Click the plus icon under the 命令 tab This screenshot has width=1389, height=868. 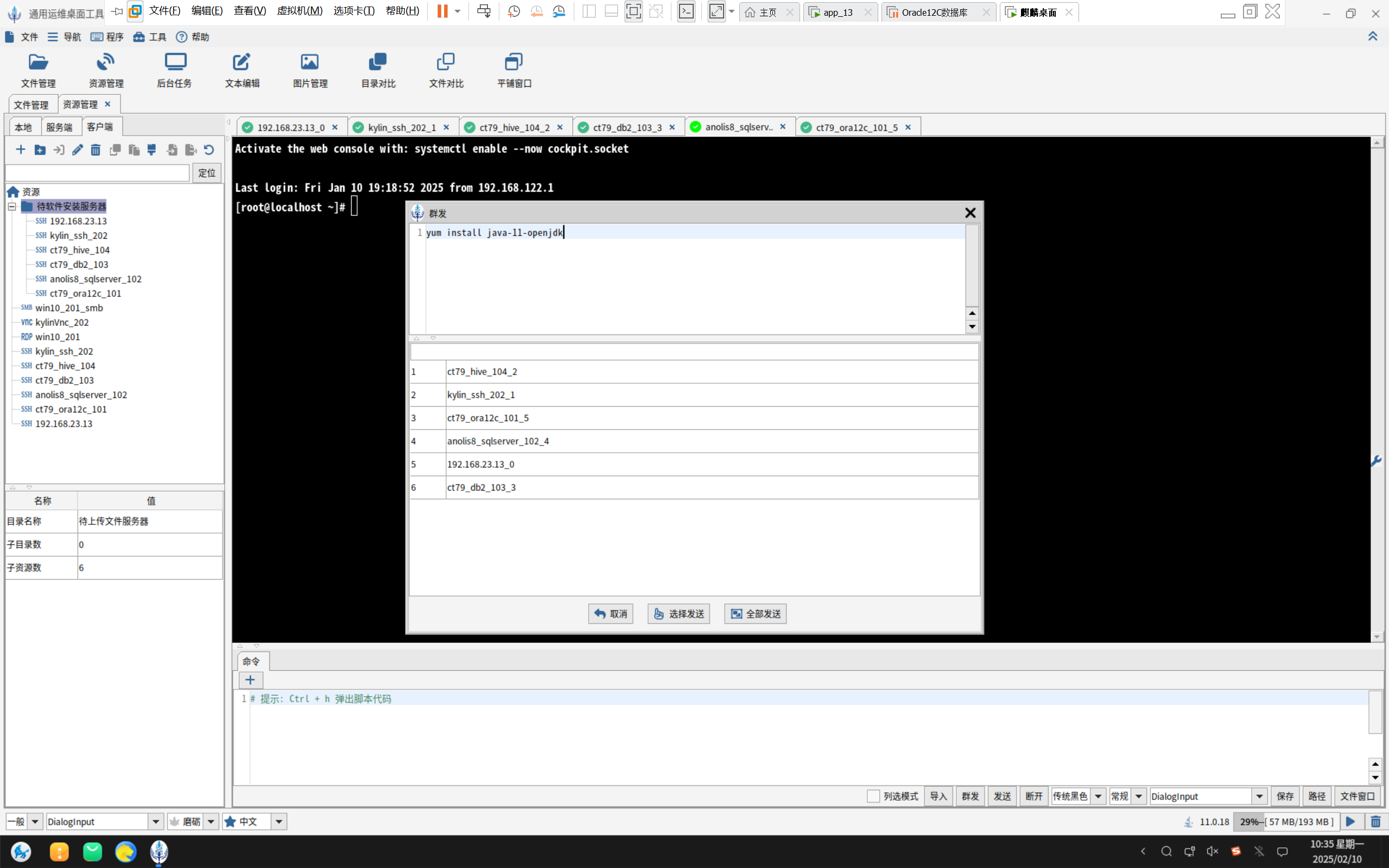pyautogui.click(x=250, y=680)
